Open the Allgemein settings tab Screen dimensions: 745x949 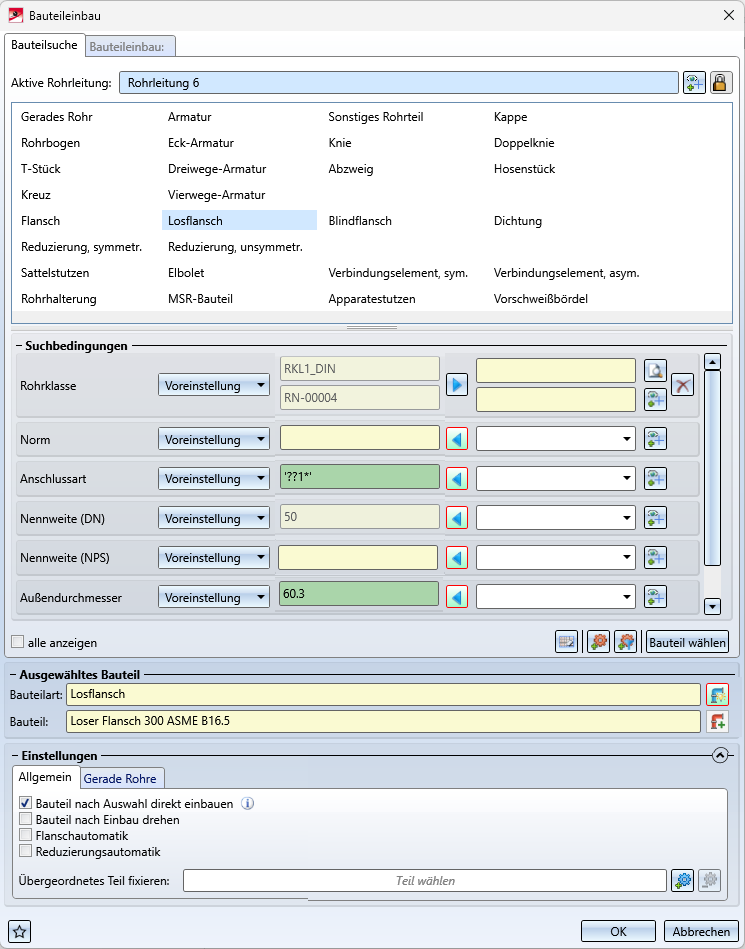coord(45,777)
